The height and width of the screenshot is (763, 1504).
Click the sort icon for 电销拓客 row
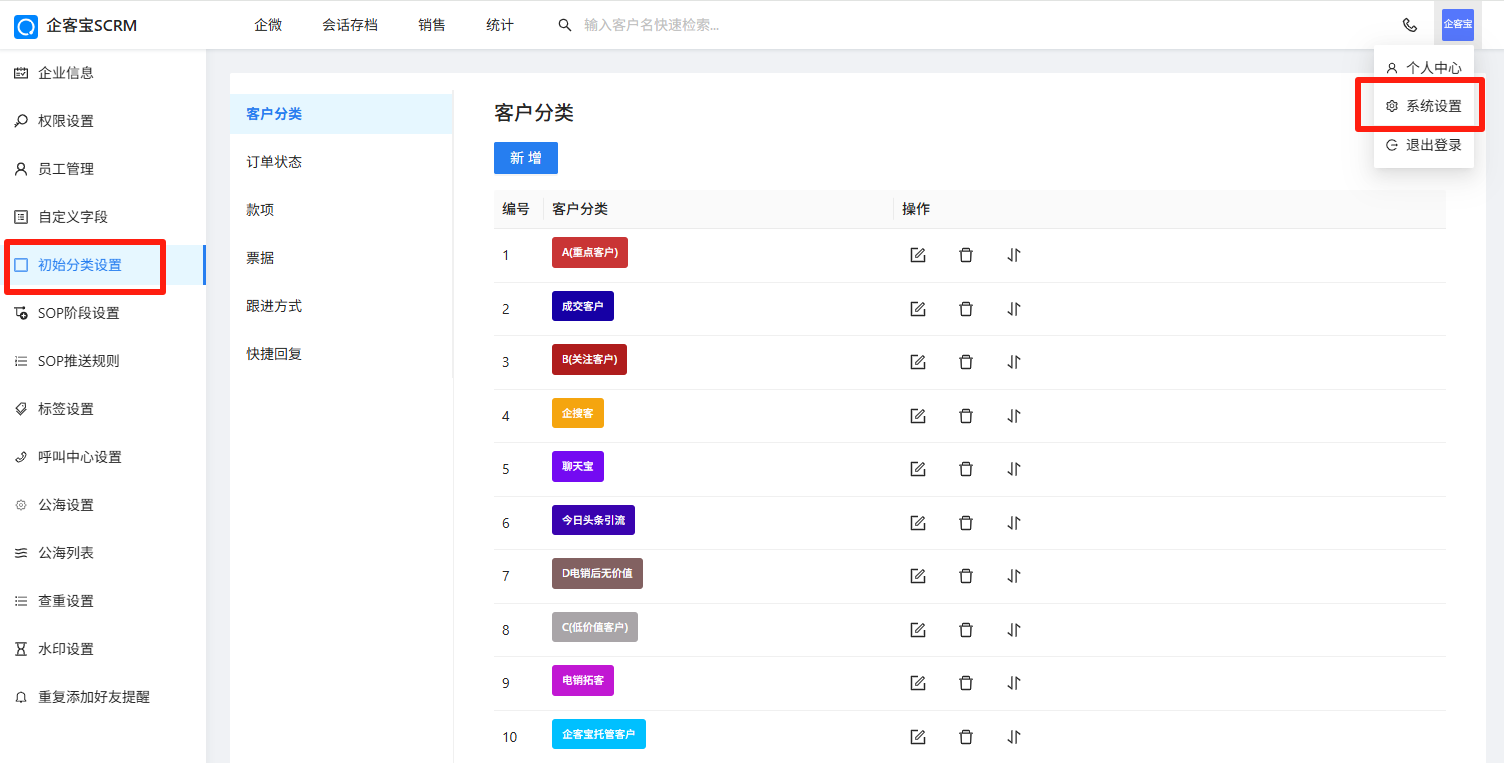1013,683
